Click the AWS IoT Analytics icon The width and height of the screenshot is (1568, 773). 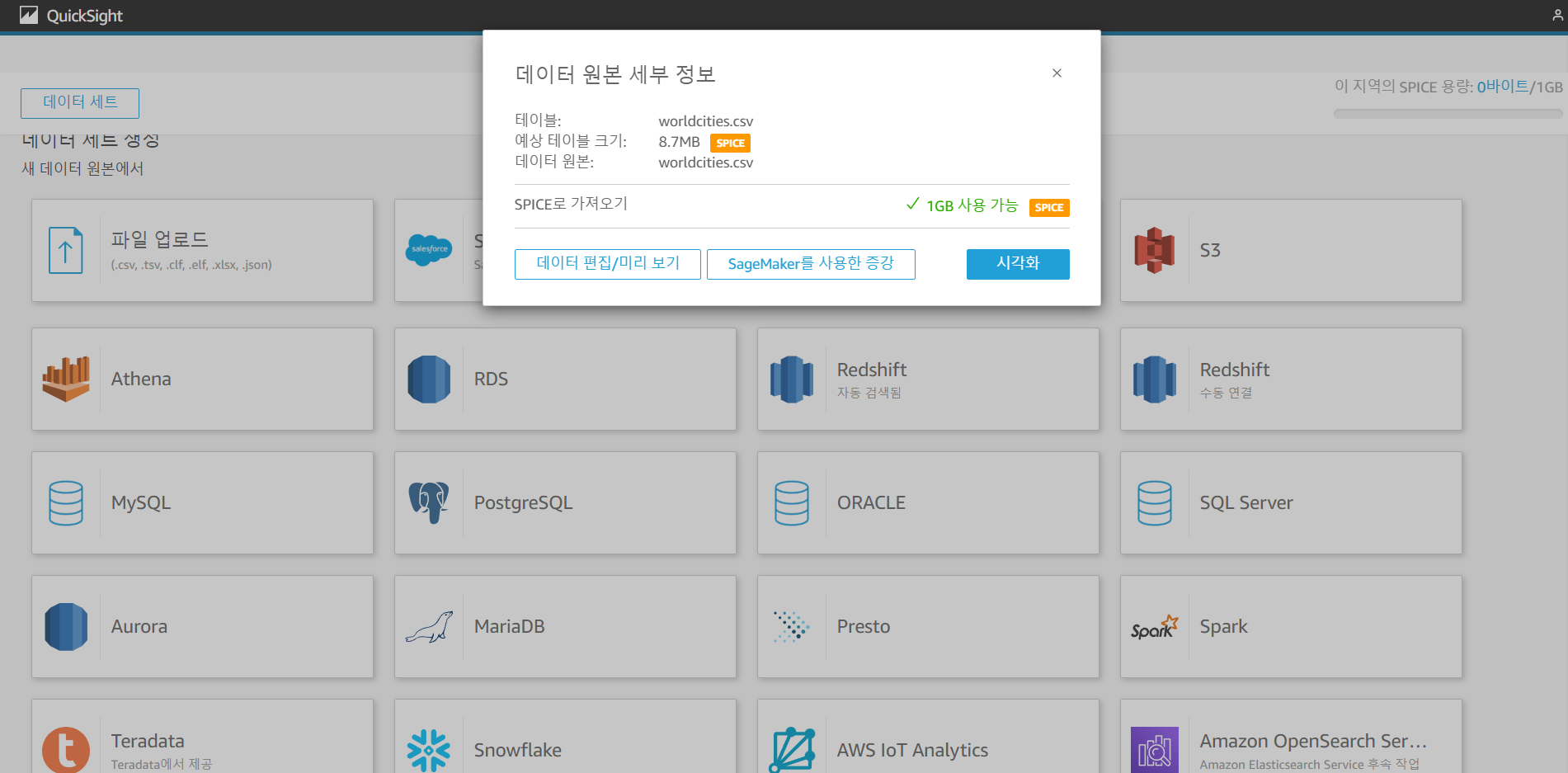792,750
